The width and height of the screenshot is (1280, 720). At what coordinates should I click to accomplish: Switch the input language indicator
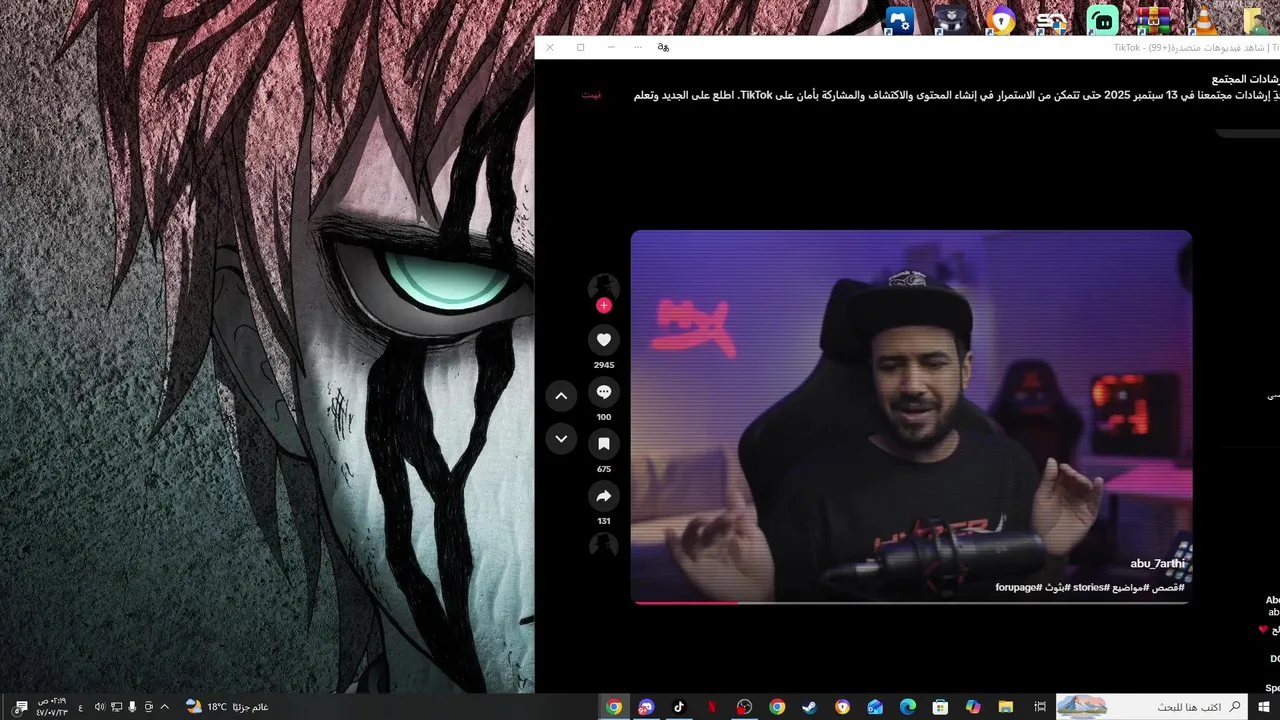pyautogui.click(x=81, y=707)
